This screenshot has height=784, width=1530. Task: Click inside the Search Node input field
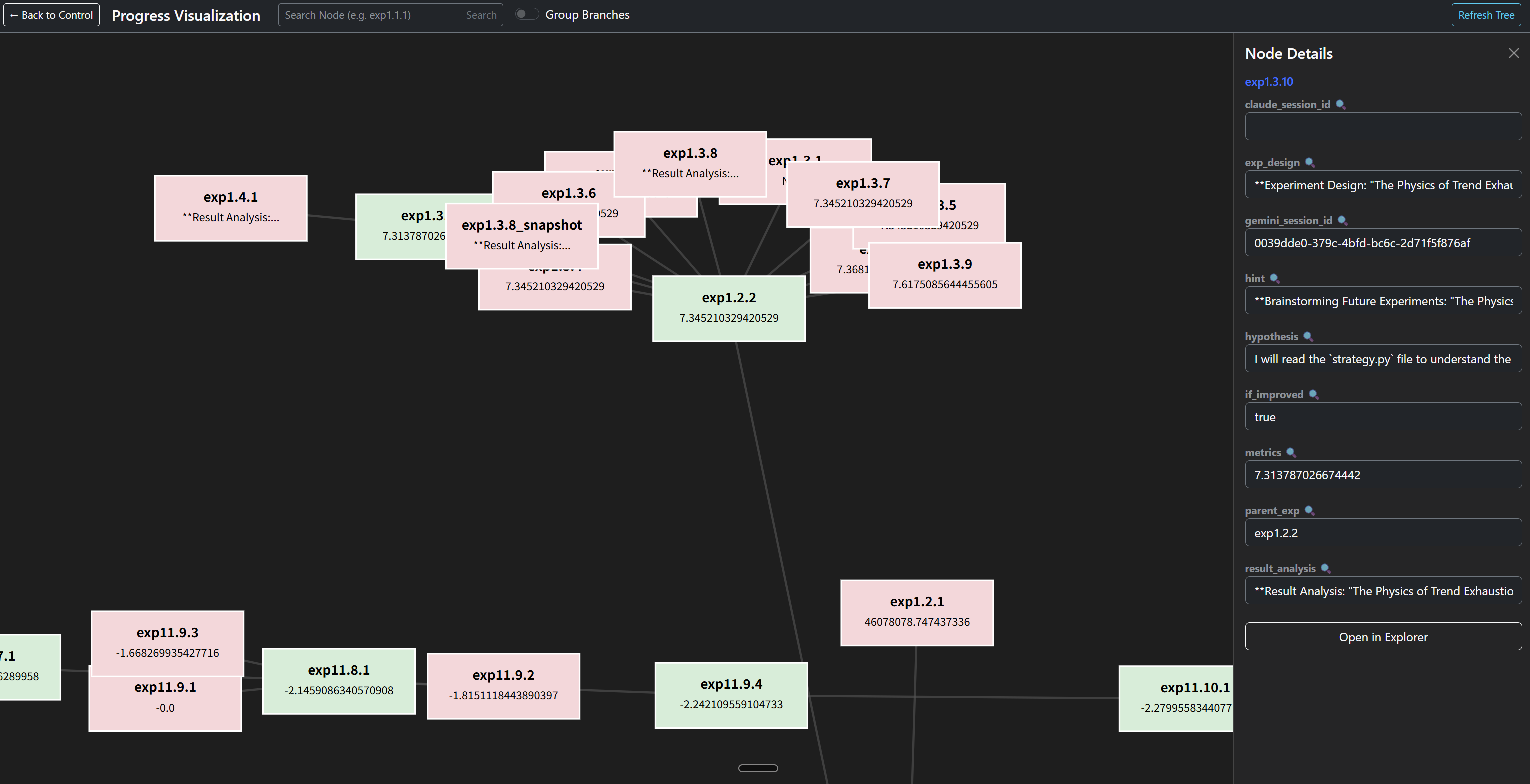[368, 15]
